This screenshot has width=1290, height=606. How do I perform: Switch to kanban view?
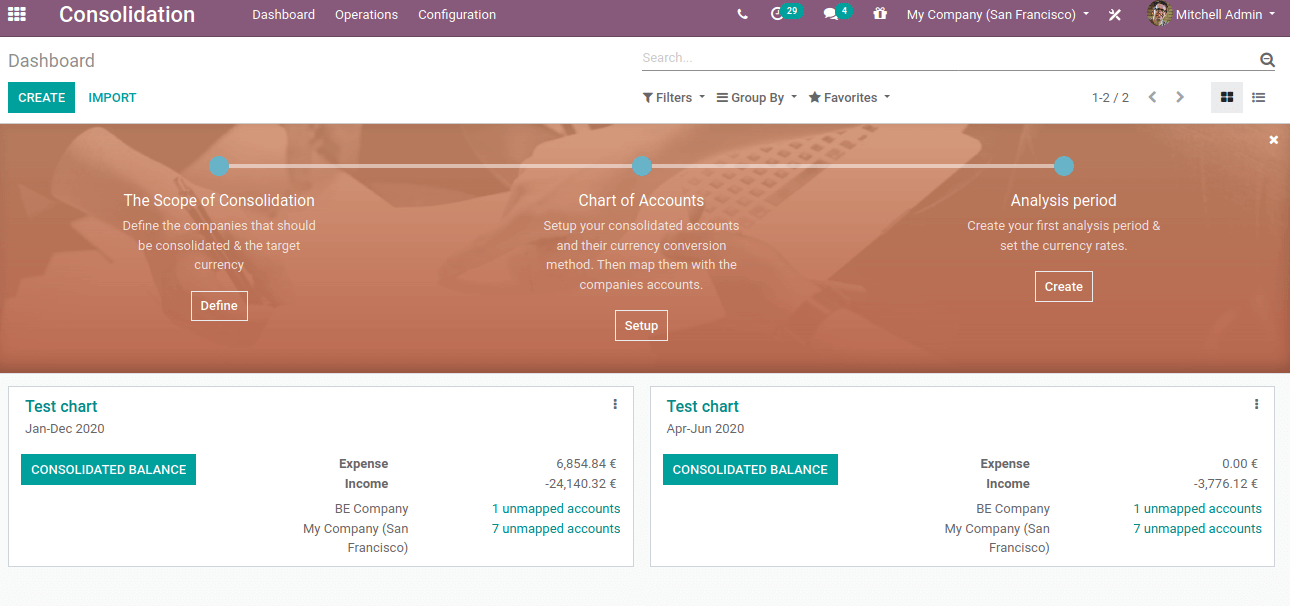[x=1227, y=97]
